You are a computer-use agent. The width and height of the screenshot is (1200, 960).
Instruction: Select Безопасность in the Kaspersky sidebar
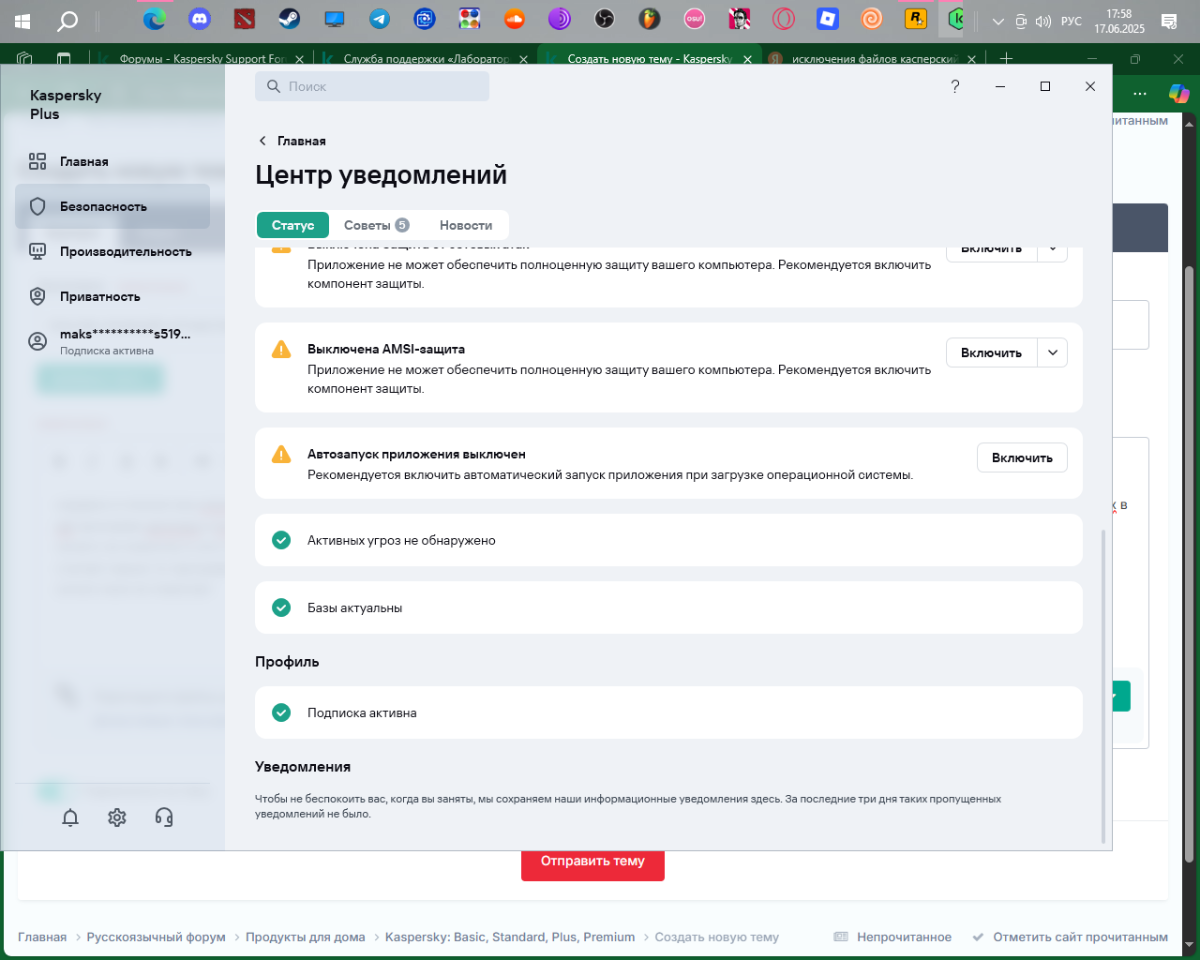coord(112,206)
